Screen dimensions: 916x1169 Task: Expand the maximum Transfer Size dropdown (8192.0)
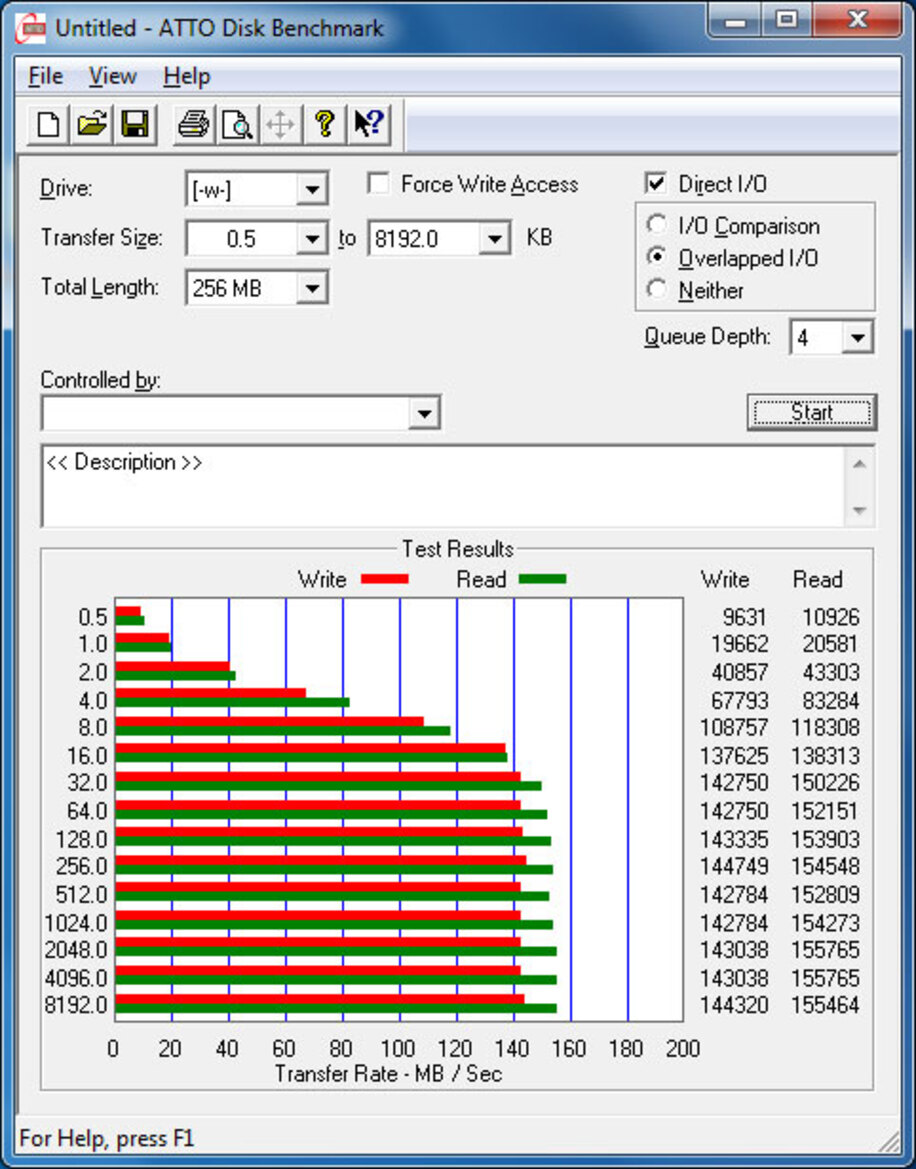pyautogui.click(x=493, y=239)
